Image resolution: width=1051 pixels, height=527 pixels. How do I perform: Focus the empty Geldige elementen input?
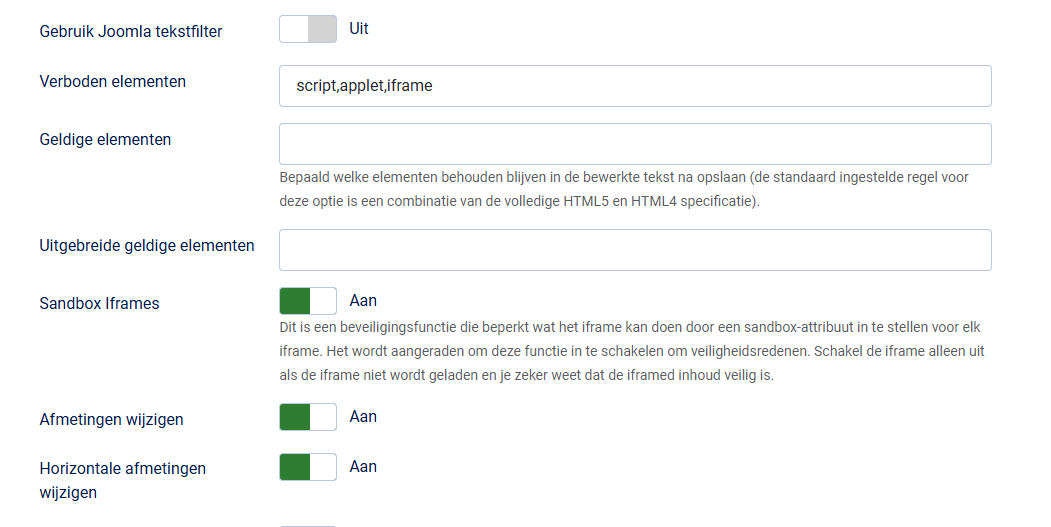point(635,144)
